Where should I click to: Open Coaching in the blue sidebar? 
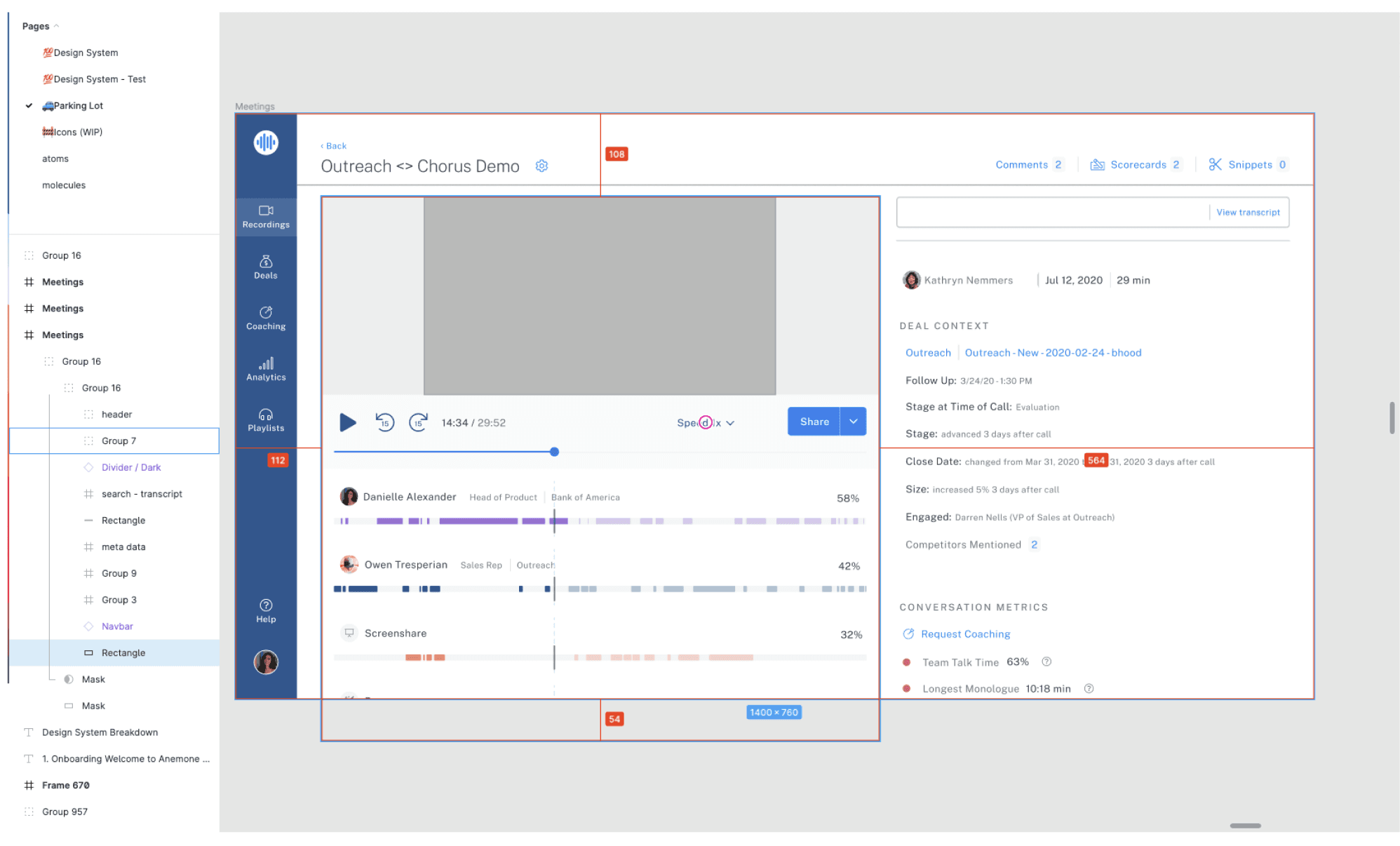(266, 318)
